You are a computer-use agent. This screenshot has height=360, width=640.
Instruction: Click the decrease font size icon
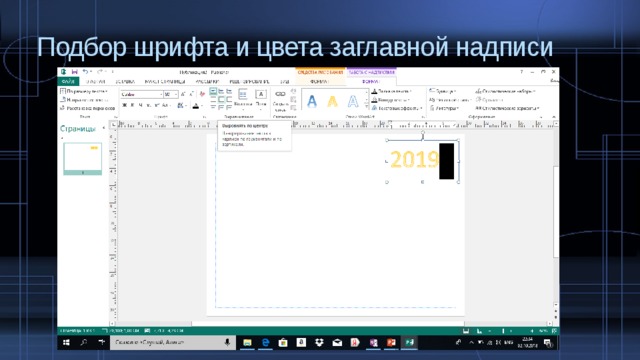(191, 94)
